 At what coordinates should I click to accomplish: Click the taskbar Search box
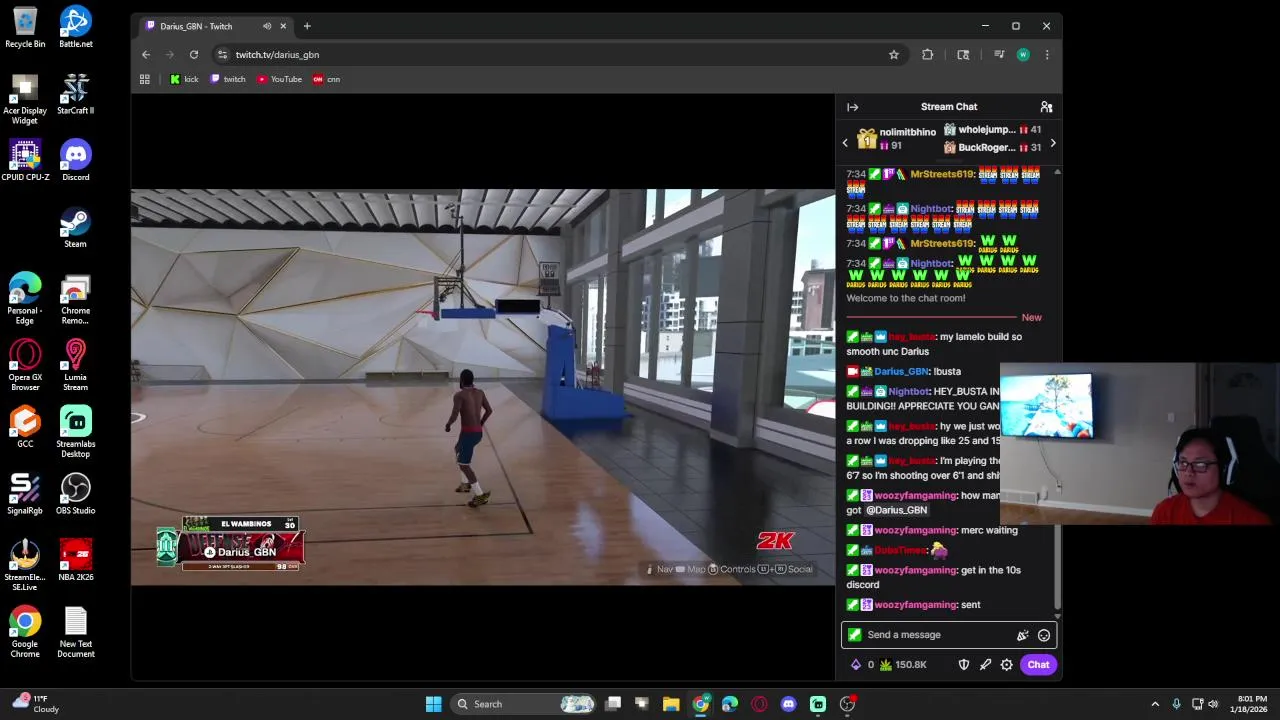(525, 704)
